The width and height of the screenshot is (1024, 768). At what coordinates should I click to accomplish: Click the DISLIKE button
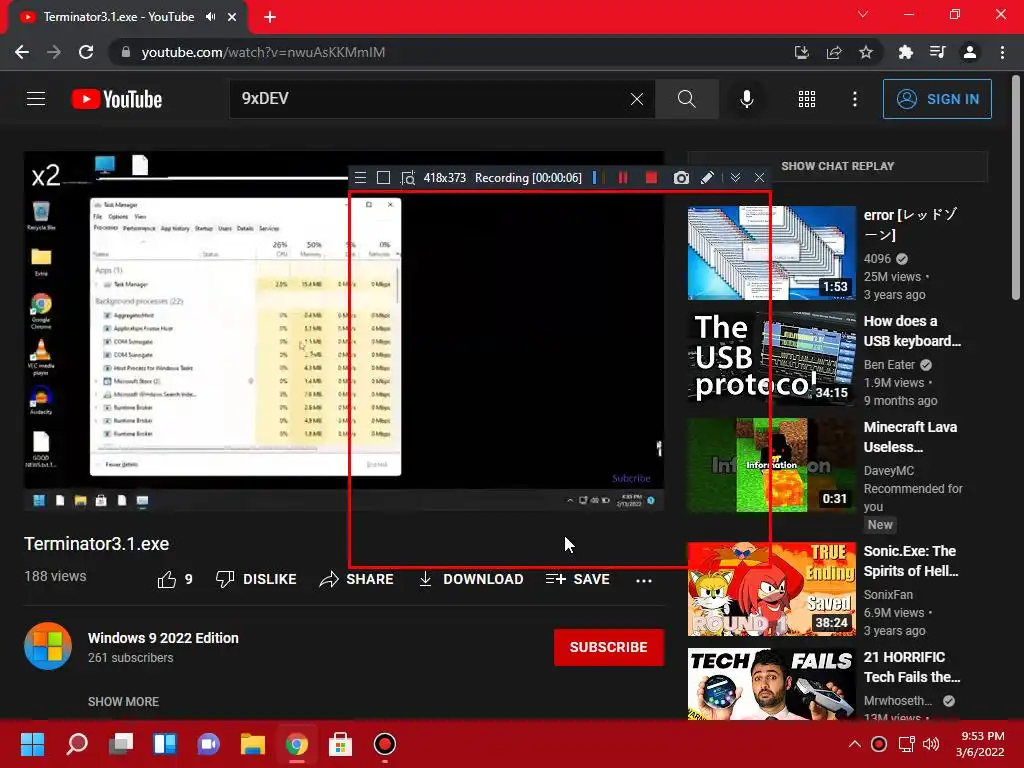click(256, 579)
